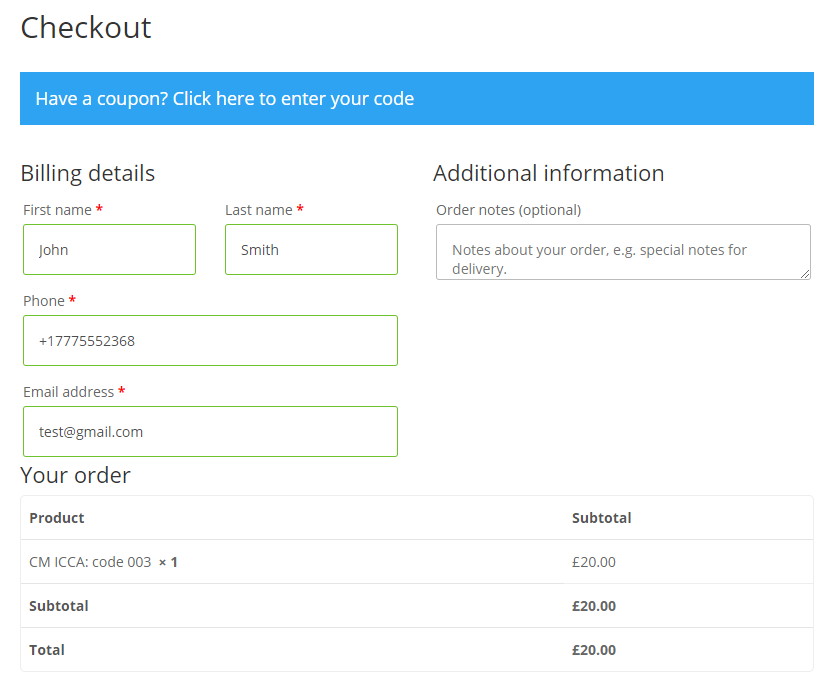Click the Order notes text area
The height and width of the screenshot is (681, 827).
pos(623,252)
